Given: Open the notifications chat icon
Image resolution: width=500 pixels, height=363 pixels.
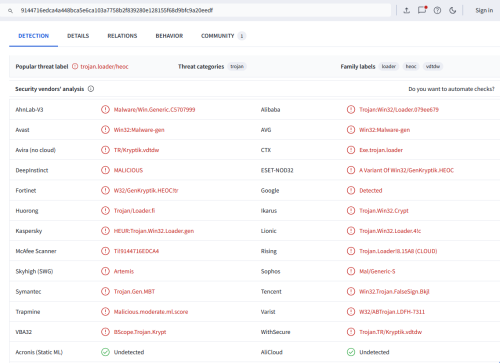Looking at the screenshot, I should (x=422, y=10).
